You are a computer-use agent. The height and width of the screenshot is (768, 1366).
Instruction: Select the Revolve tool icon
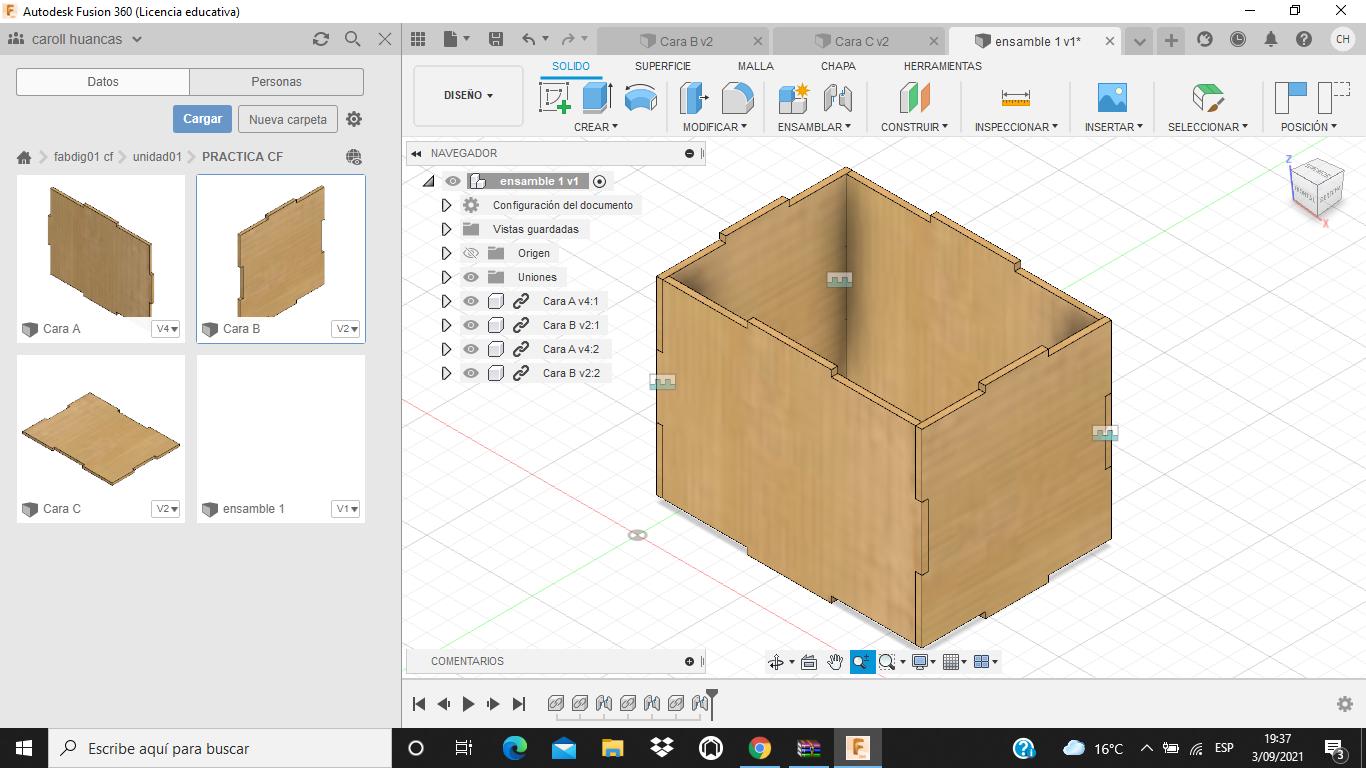(641, 98)
